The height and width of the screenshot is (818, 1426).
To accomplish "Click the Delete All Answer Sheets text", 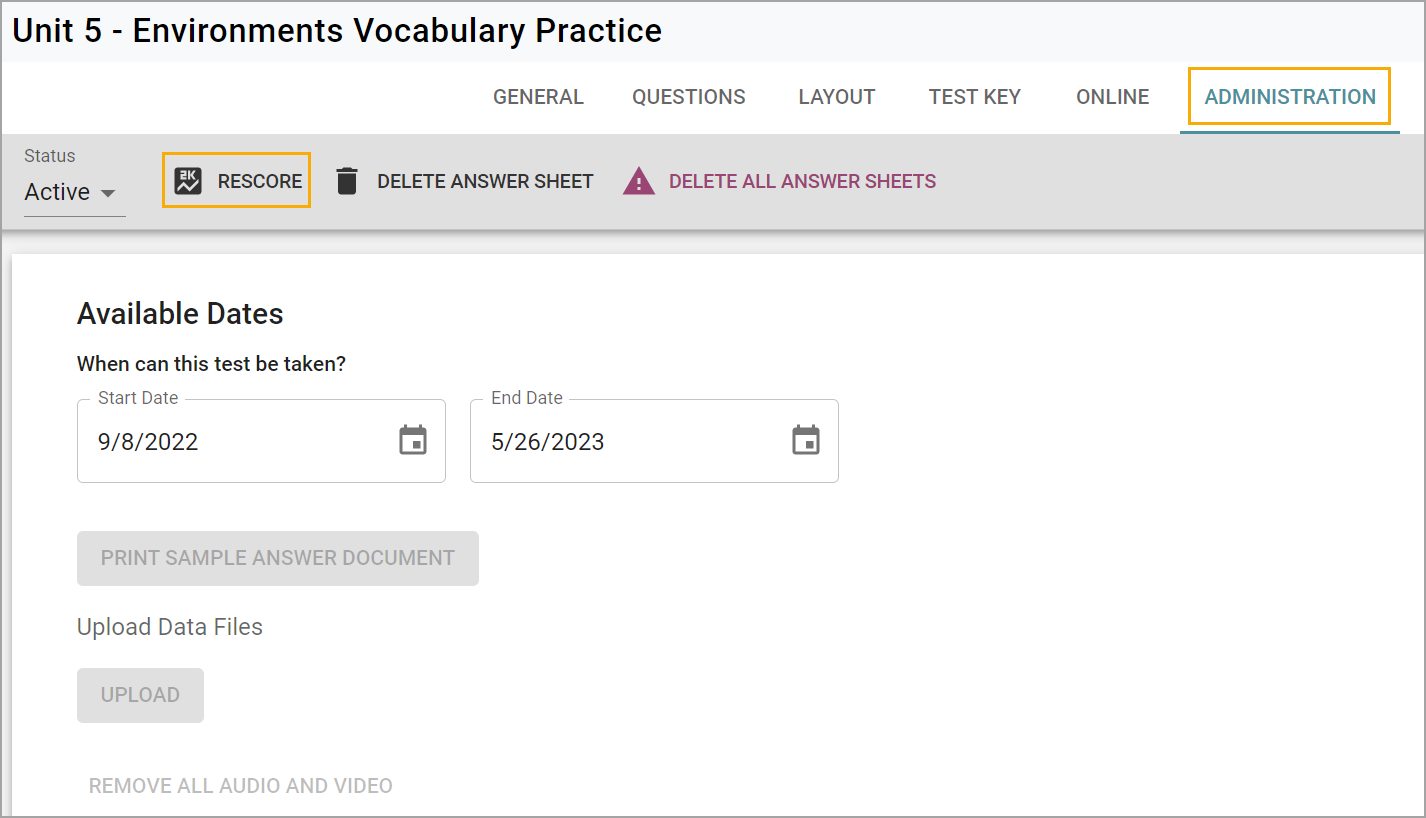I will [802, 182].
